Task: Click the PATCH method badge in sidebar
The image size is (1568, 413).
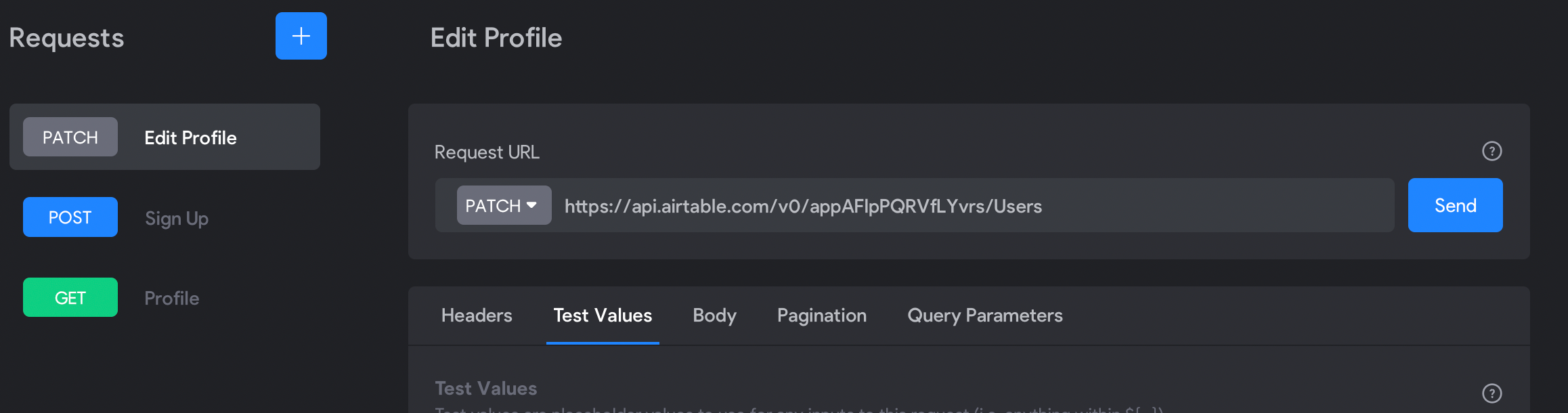Action: pyautogui.click(x=70, y=137)
